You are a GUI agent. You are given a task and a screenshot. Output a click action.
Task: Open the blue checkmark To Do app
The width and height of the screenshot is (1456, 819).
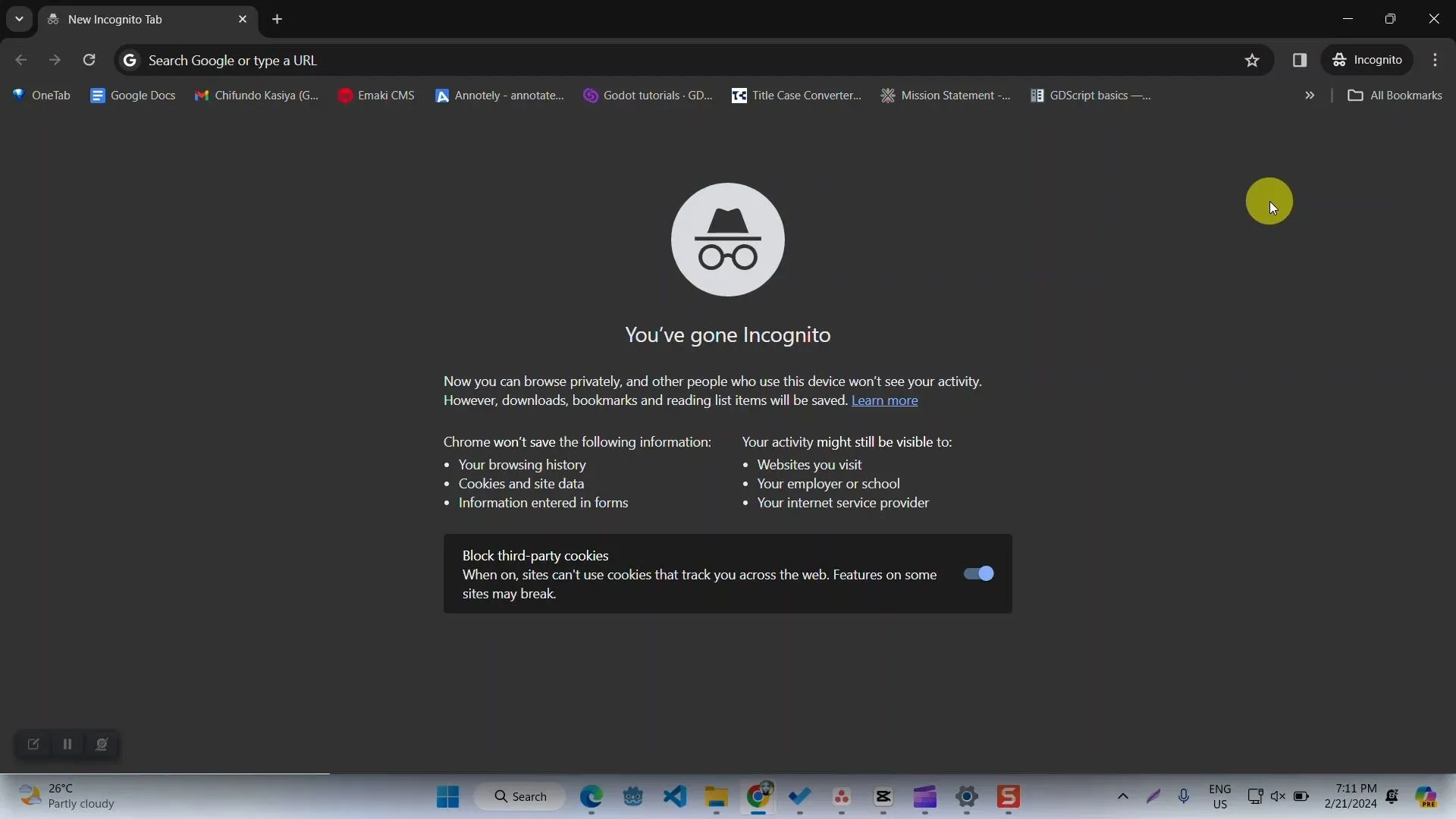pyautogui.click(x=800, y=797)
